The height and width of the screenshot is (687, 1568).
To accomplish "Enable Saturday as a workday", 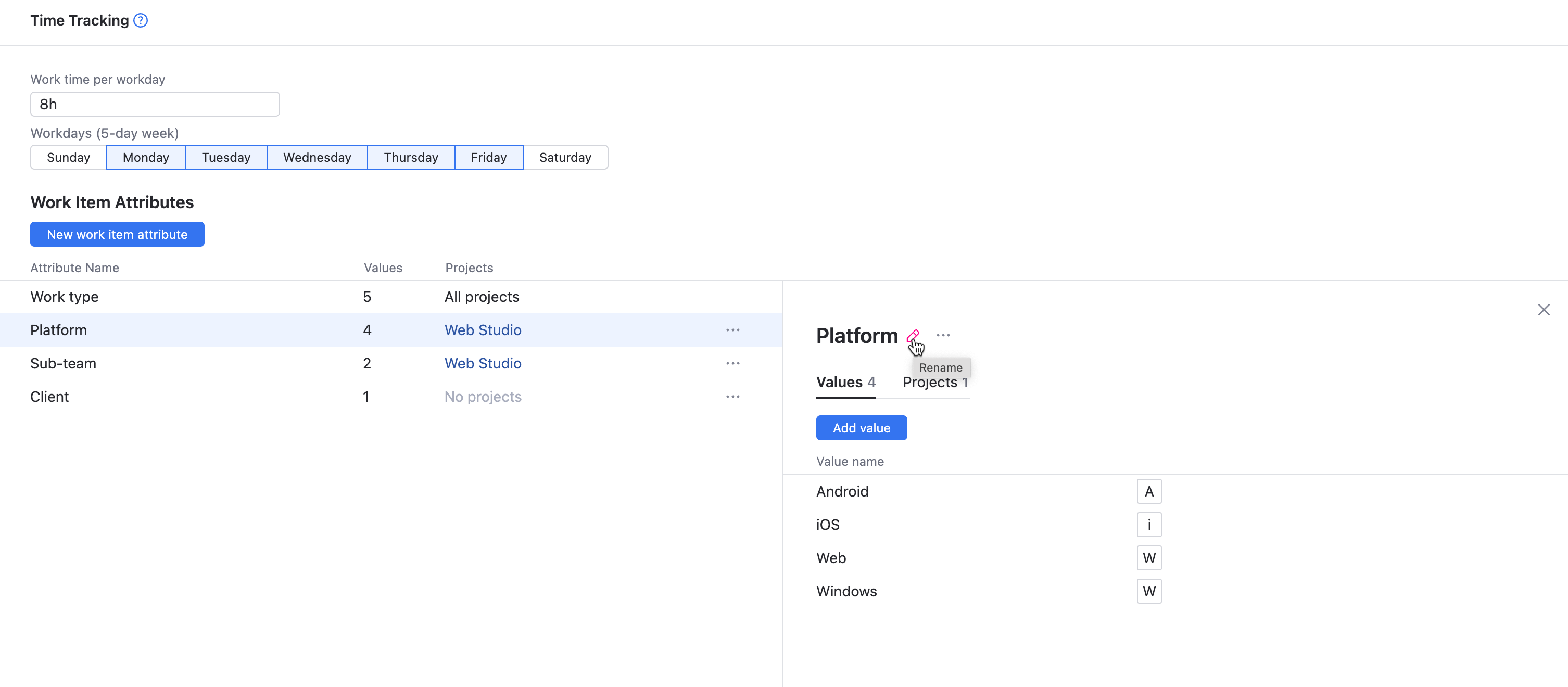I will pos(565,157).
